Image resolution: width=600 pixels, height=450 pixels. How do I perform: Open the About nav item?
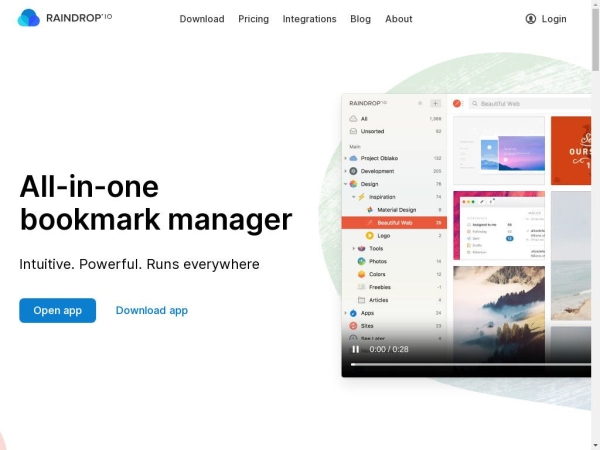(x=399, y=19)
